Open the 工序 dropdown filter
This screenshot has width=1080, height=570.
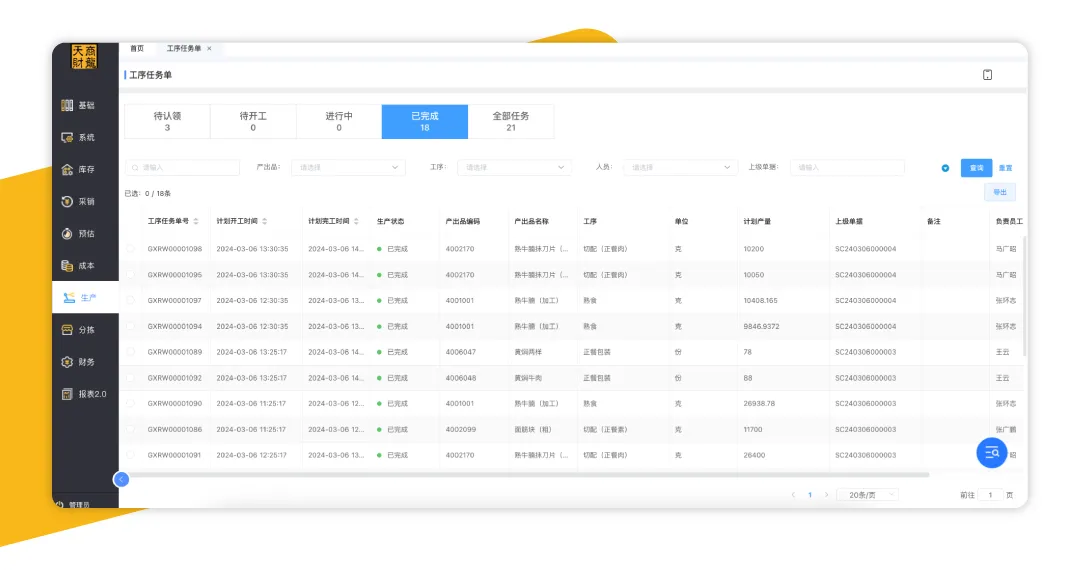514,167
